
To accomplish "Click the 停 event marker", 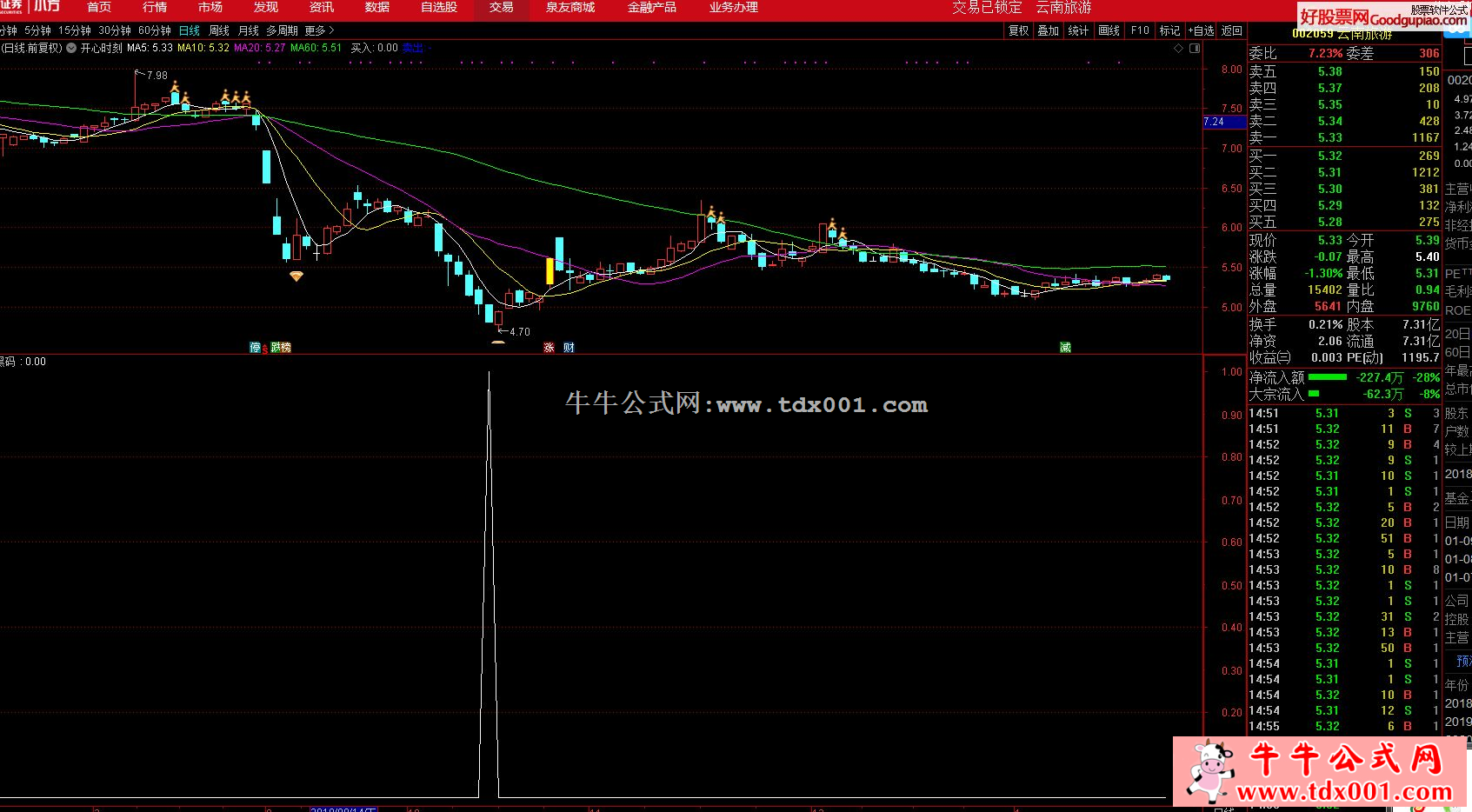I will pyautogui.click(x=256, y=347).
